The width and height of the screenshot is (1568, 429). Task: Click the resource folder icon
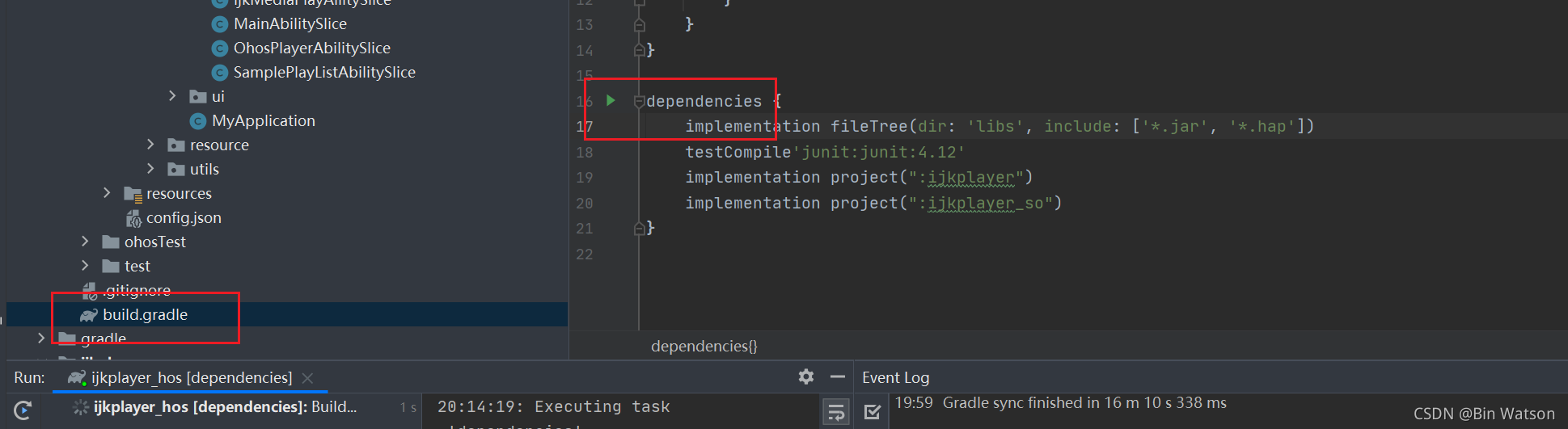[x=176, y=145]
